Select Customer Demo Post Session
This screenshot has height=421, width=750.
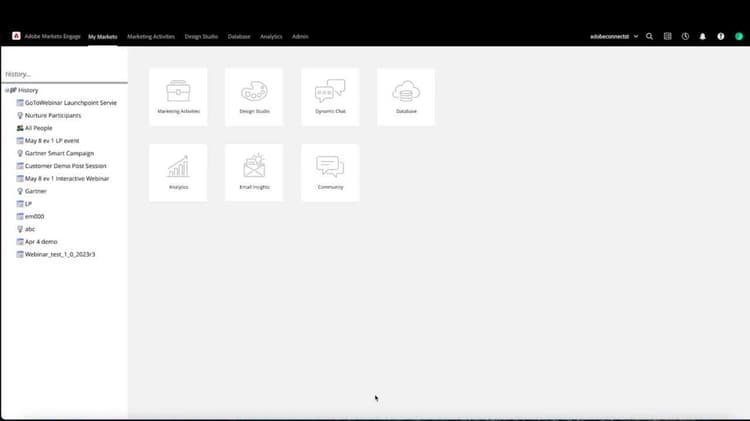click(66, 166)
